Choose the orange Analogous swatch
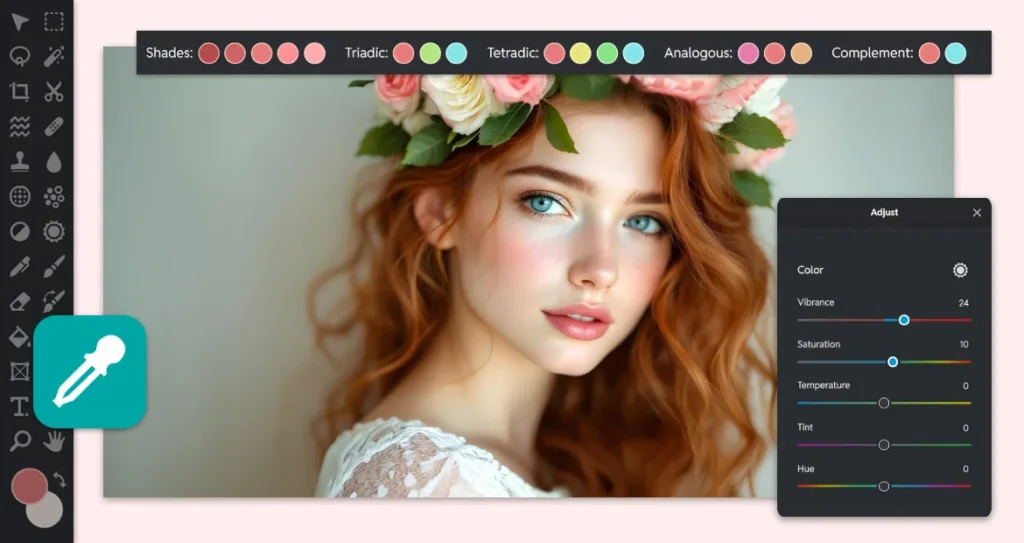This screenshot has height=543, width=1024. [x=801, y=53]
